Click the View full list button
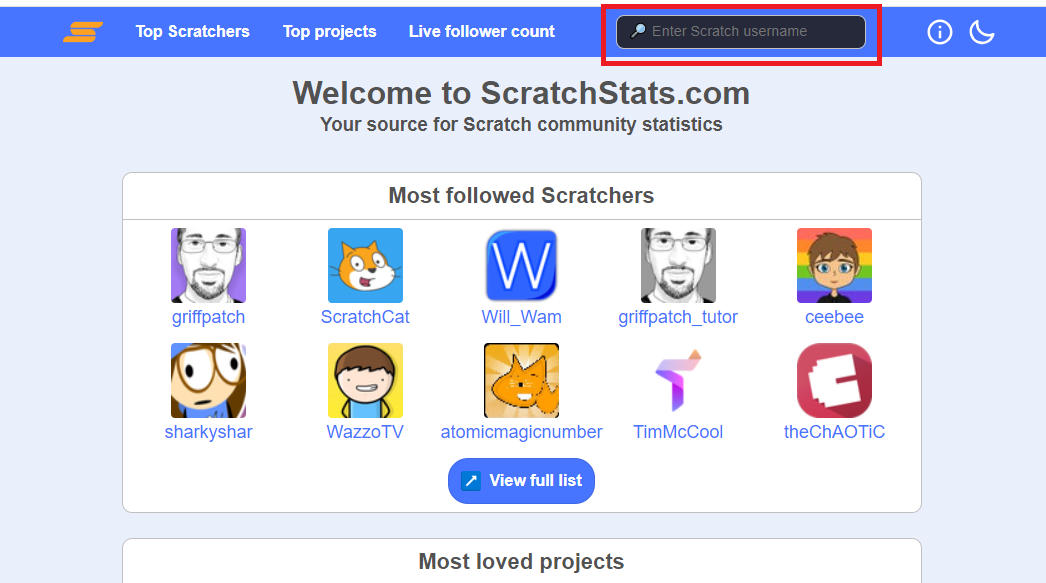The height and width of the screenshot is (583, 1046). point(521,481)
